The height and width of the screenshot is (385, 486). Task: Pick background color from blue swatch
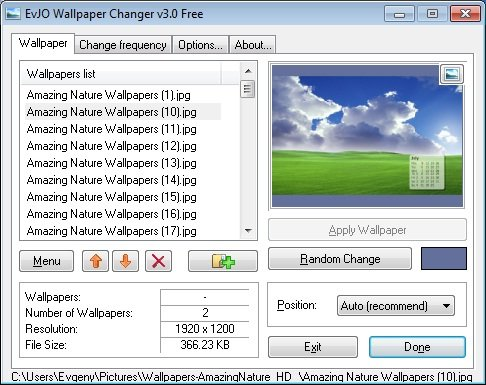tap(444, 258)
